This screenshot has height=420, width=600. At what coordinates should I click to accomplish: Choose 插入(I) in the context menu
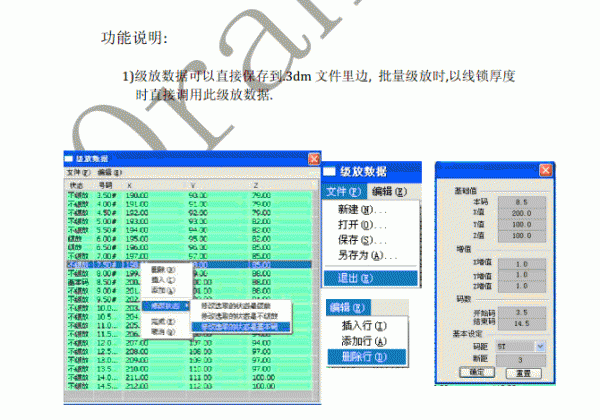[x=163, y=280]
